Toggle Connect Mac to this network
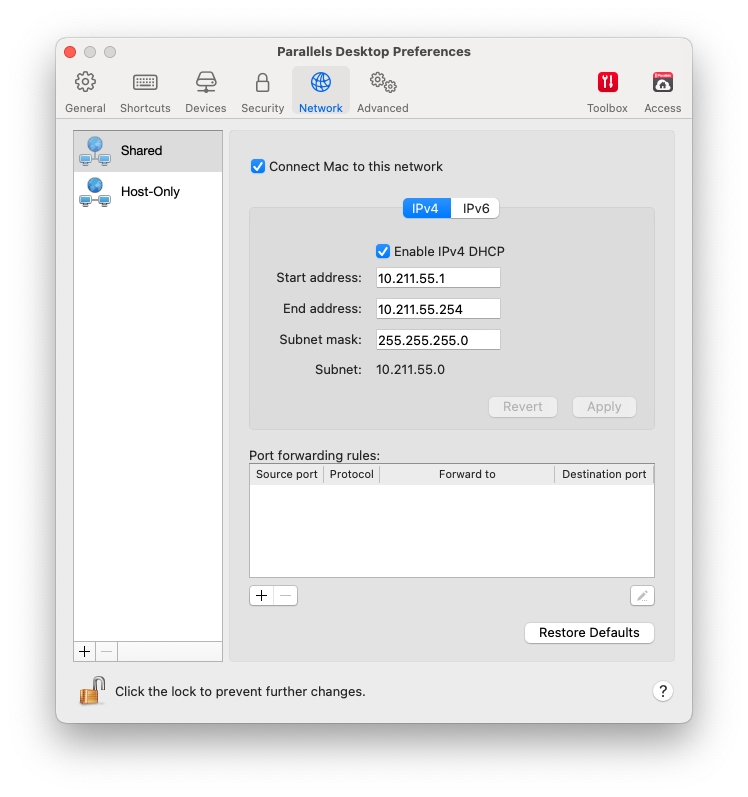This screenshot has height=797, width=748. click(258, 167)
